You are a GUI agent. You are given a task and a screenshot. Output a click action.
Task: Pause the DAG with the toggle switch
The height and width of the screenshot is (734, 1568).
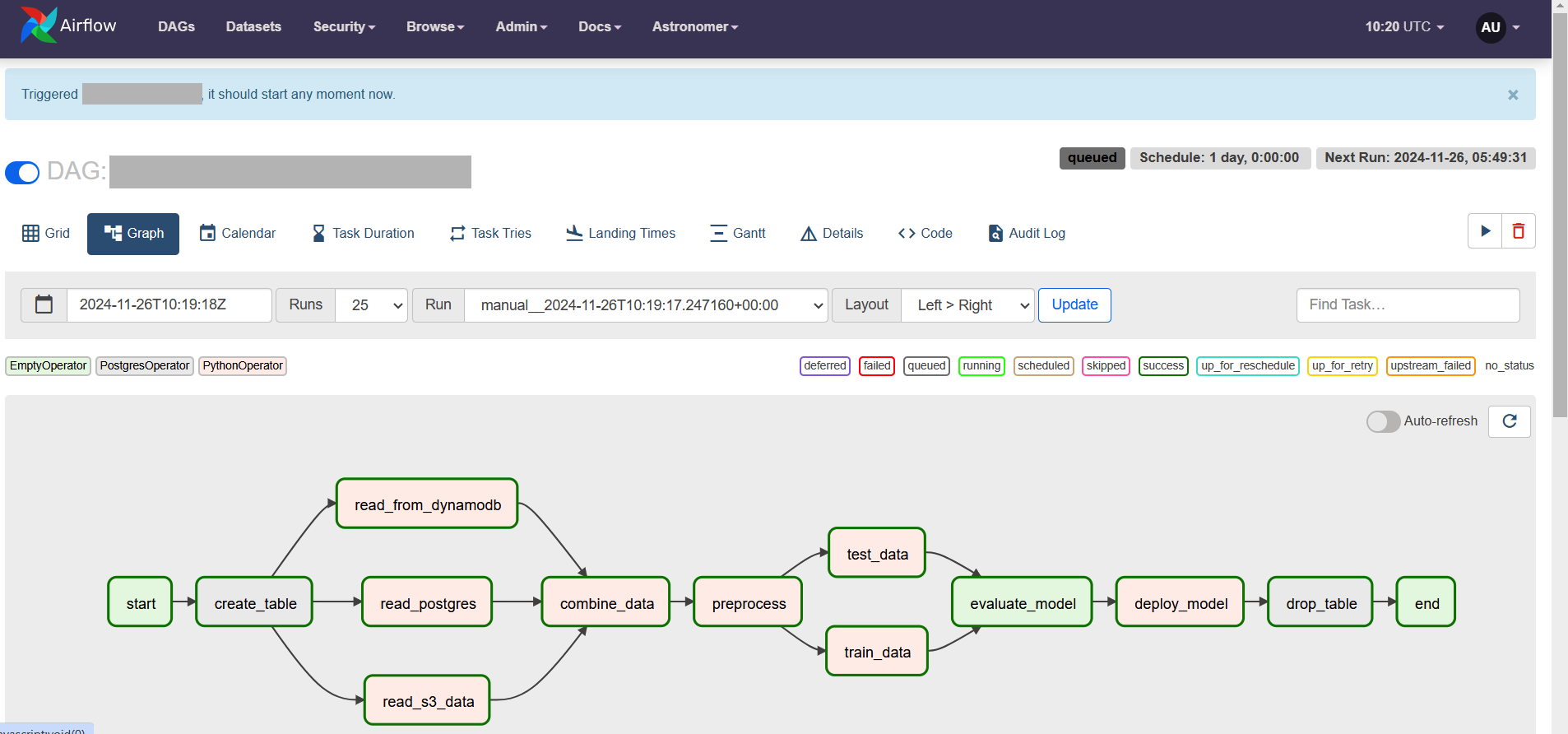pos(22,173)
